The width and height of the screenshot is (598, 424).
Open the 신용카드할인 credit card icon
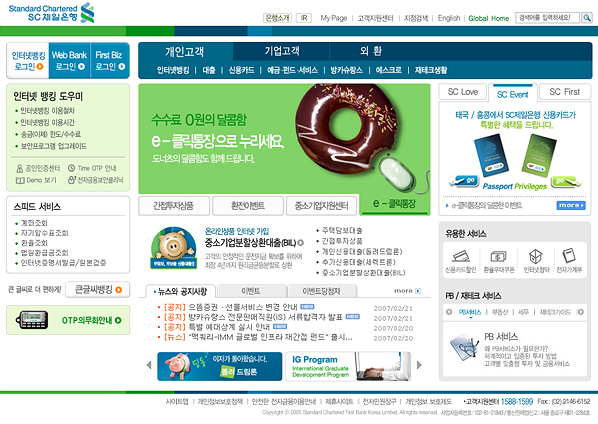(x=460, y=256)
